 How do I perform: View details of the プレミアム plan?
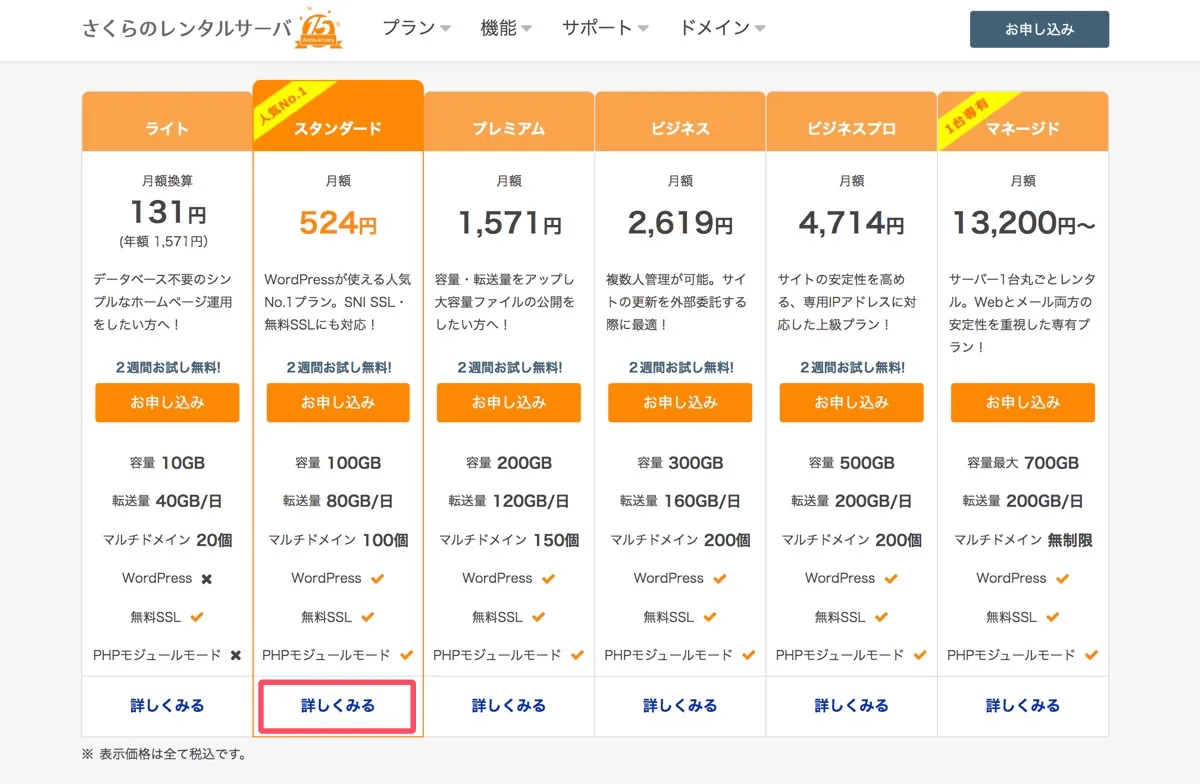click(x=509, y=705)
